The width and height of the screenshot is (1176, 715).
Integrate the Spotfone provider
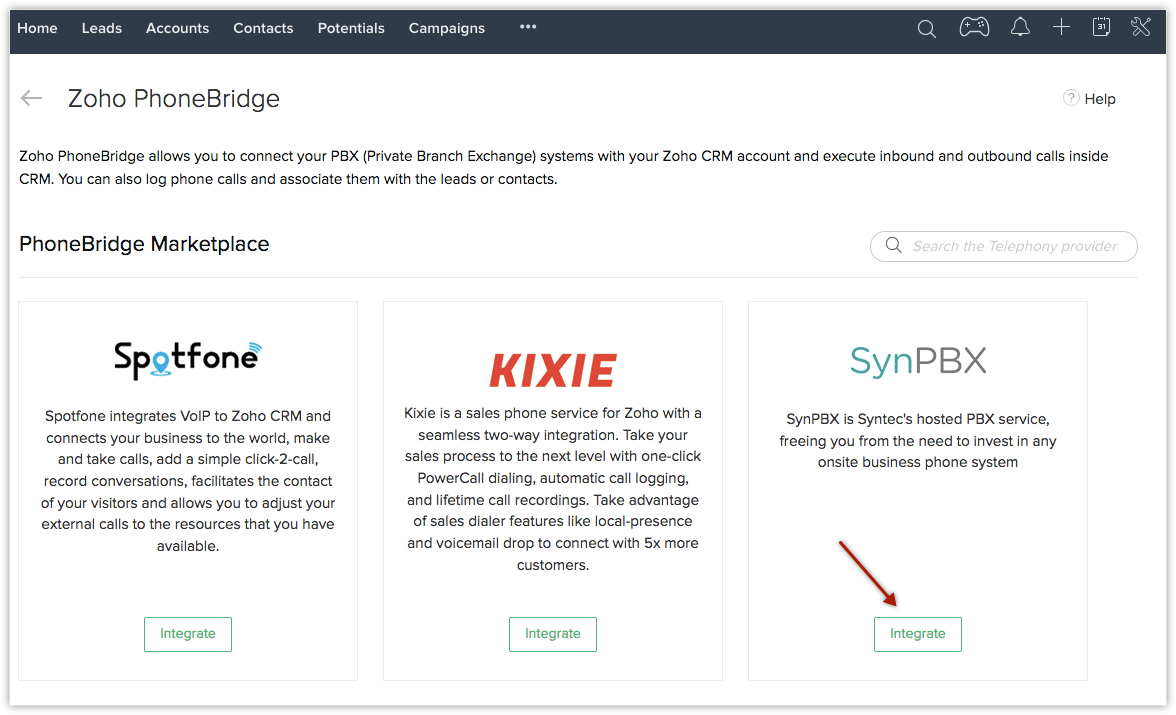click(x=188, y=634)
